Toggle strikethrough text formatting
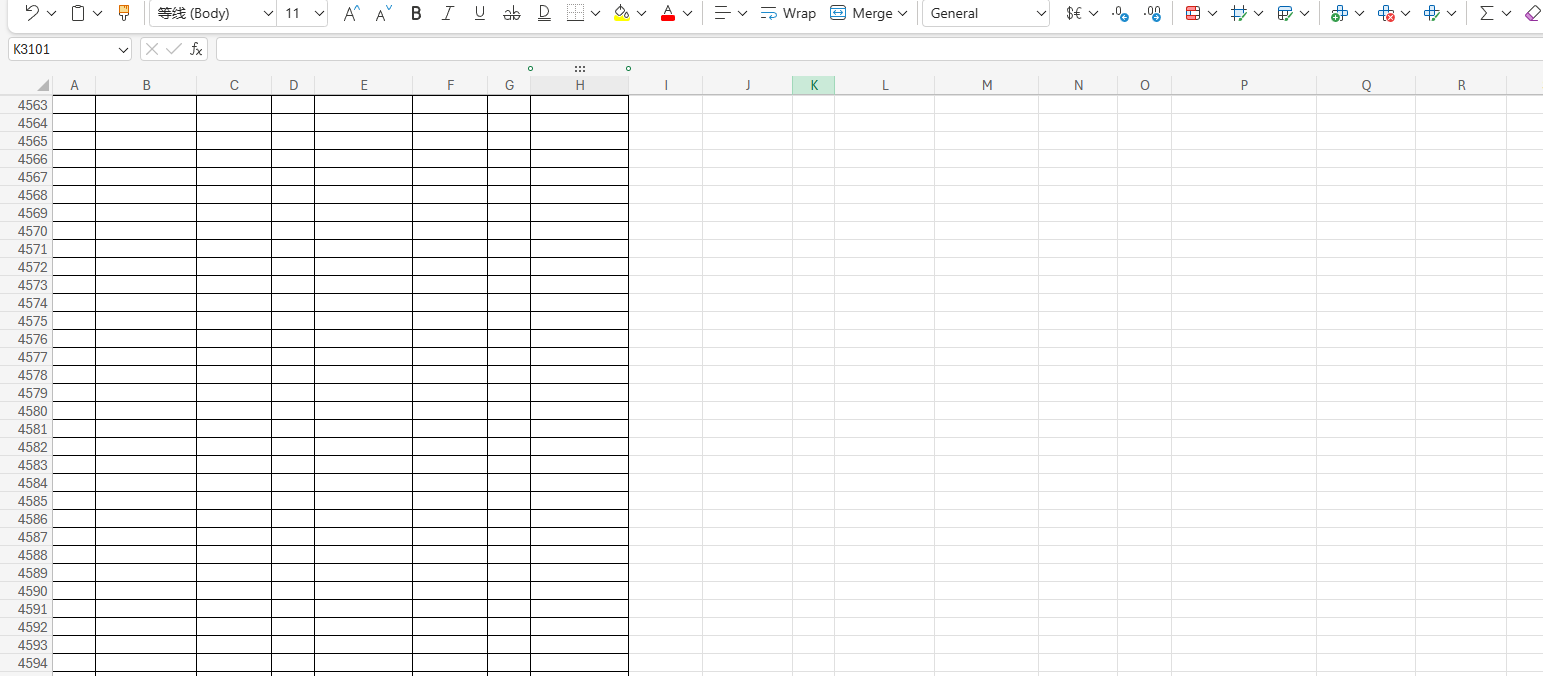The height and width of the screenshot is (676, 1543). click(x=511, y=13)
